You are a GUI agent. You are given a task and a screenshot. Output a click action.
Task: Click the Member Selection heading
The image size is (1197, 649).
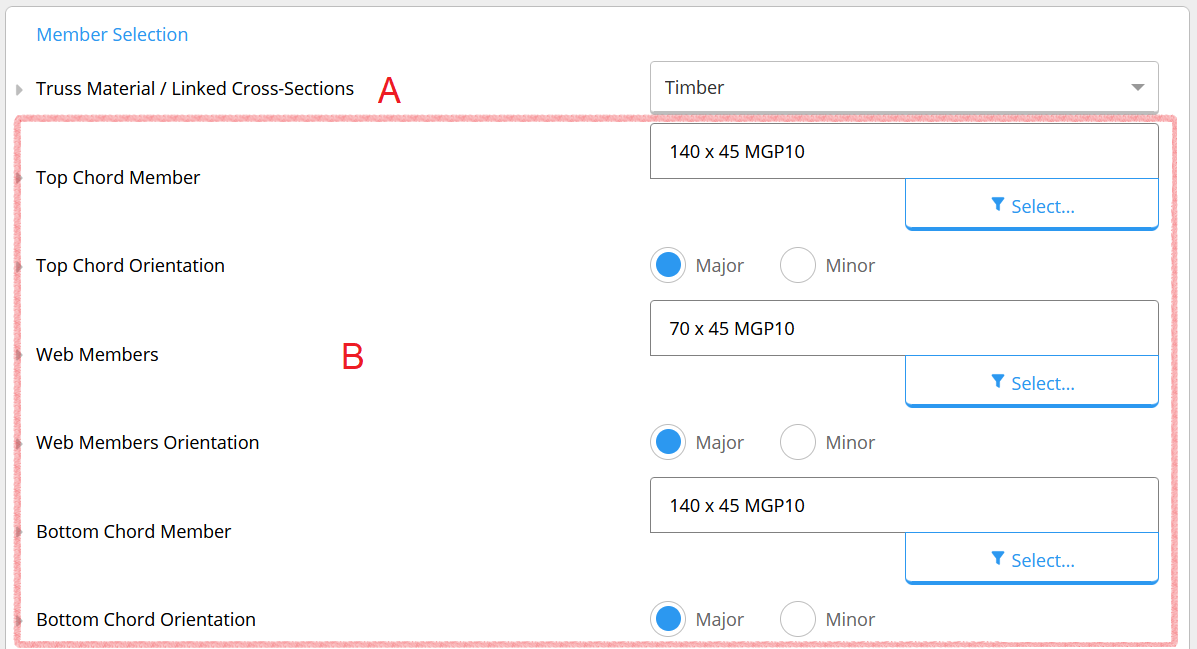click(112, 34)
